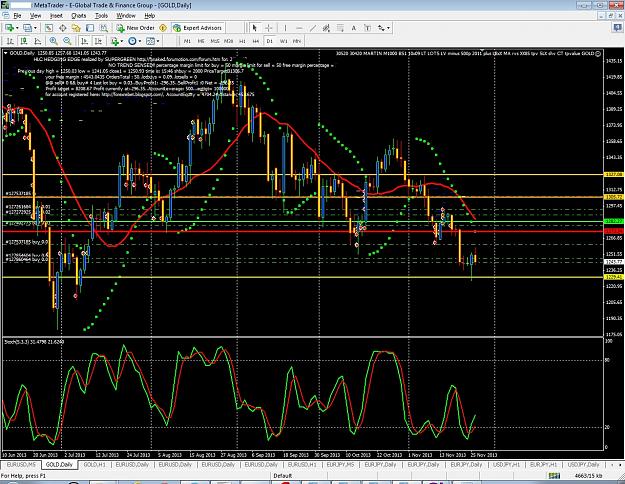
Task: Set the W1 timeframe button
Action: pyautogui.click(x=283, y=41)
